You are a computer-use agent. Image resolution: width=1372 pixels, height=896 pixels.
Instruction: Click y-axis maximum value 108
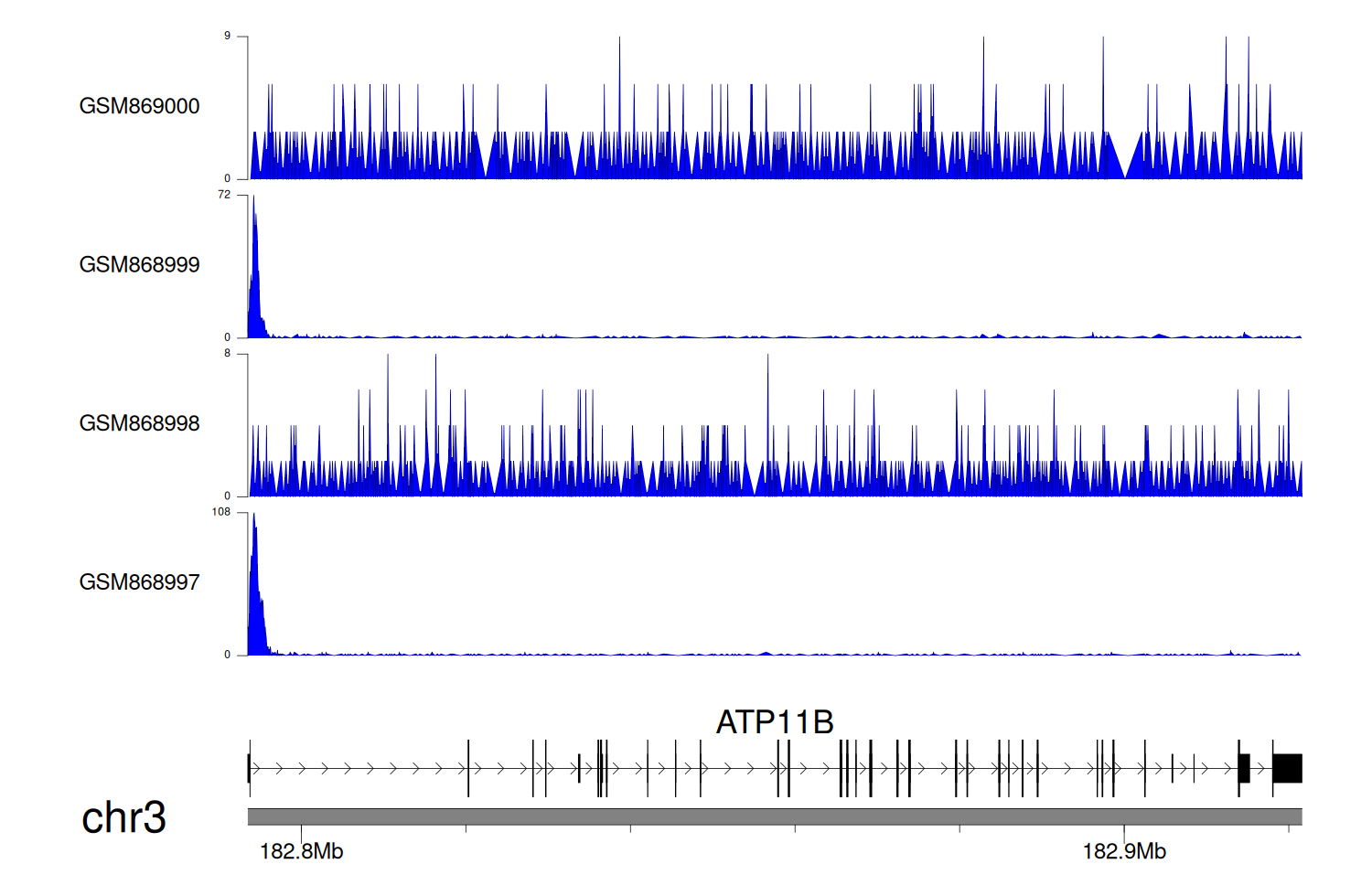tap(221, 512)
